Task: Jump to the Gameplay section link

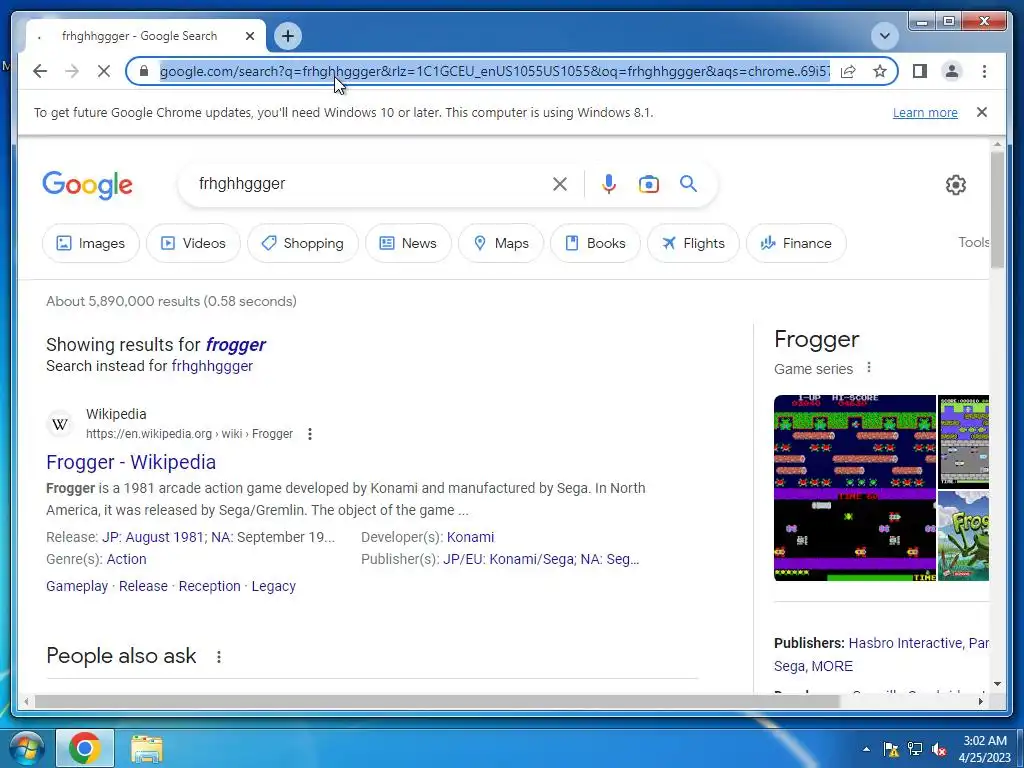Action: click(77, 586)
